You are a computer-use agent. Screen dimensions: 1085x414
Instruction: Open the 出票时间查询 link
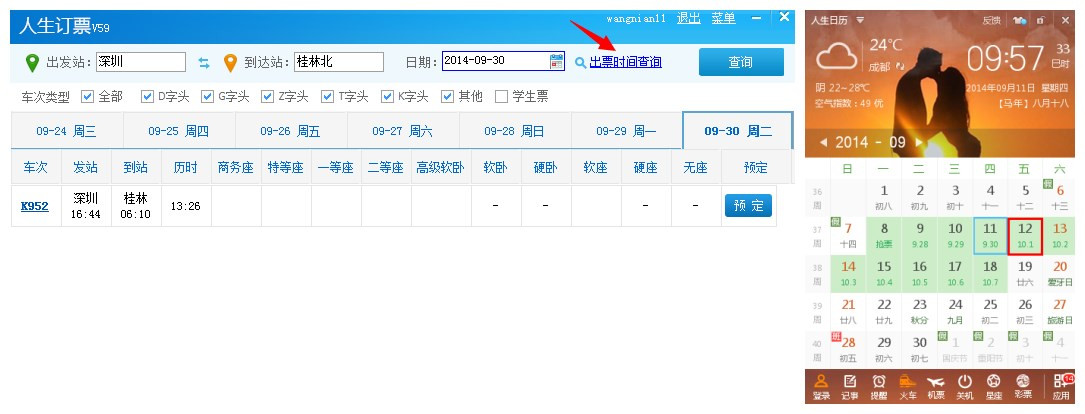625,62
